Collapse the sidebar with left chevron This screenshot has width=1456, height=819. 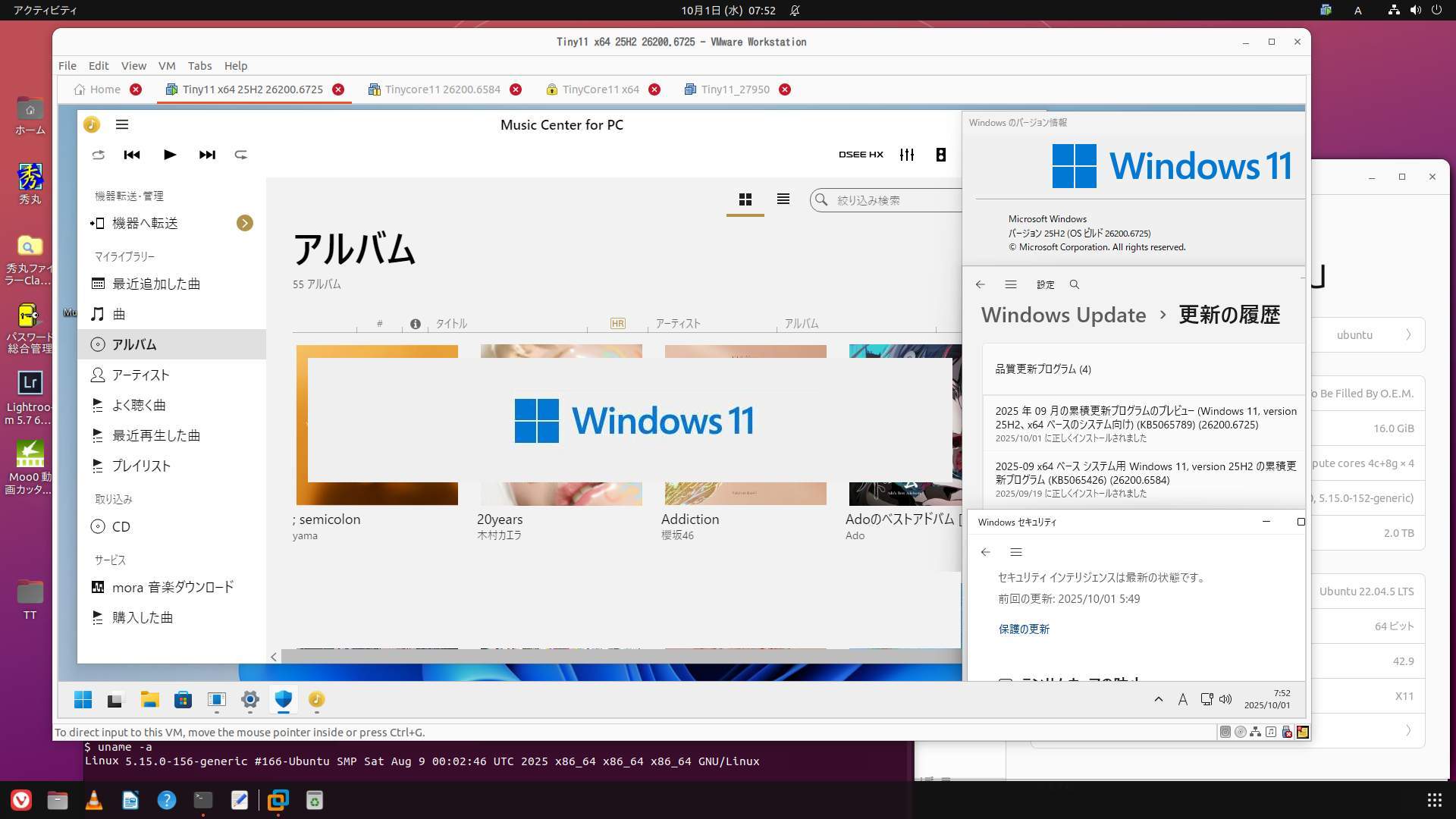click(274, 657)
